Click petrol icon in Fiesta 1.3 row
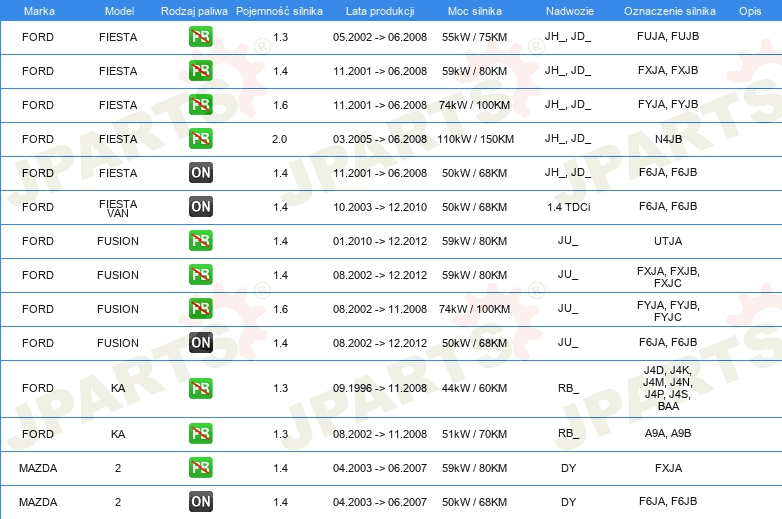The image size is (782, 519). pyautogui.click(x=200, y=37)
